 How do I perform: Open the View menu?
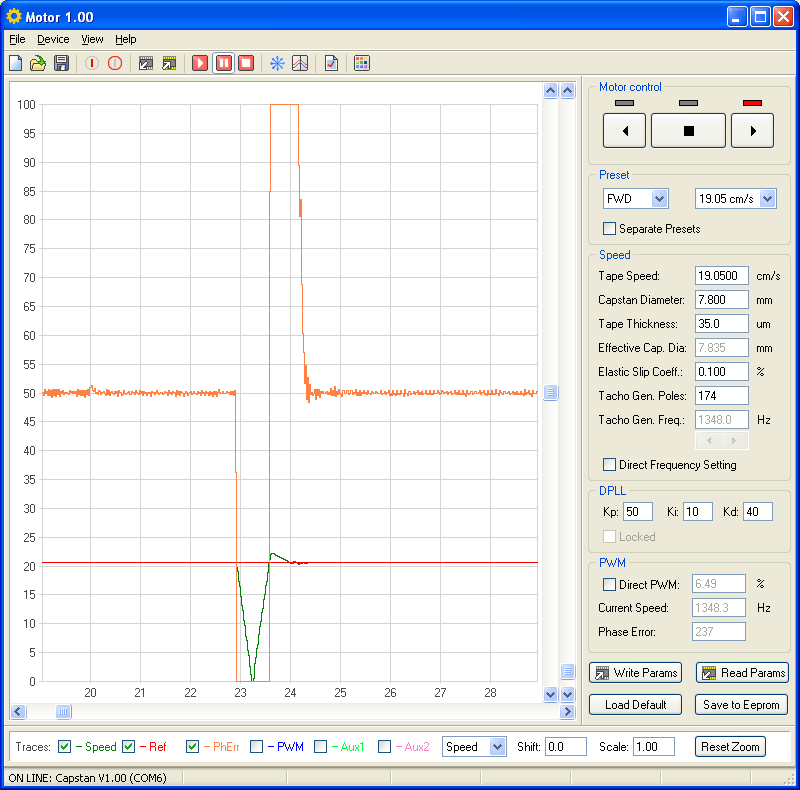(x=92, y=39)
